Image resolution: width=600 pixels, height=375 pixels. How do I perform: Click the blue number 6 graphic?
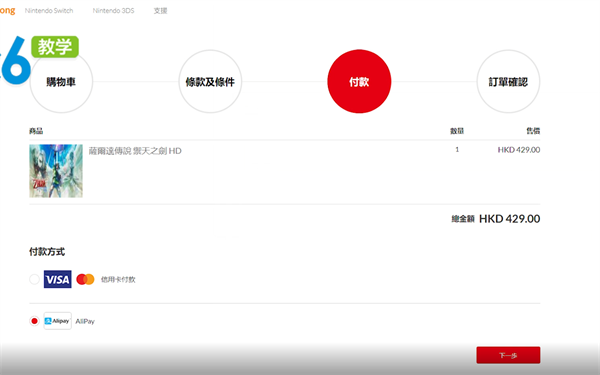coord(15,60)
